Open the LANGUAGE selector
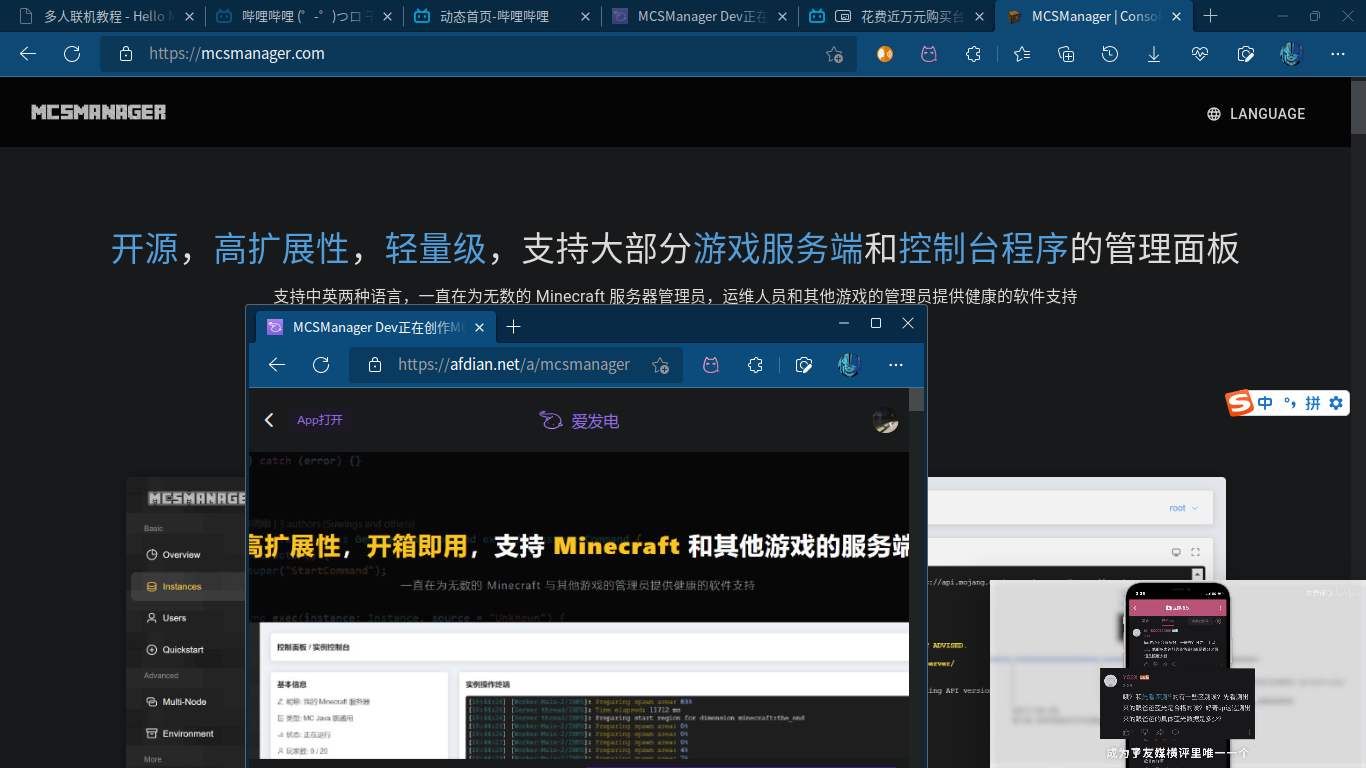Image resolution: width=1366 pixels, height=768 pixels. click(1255, 113)
